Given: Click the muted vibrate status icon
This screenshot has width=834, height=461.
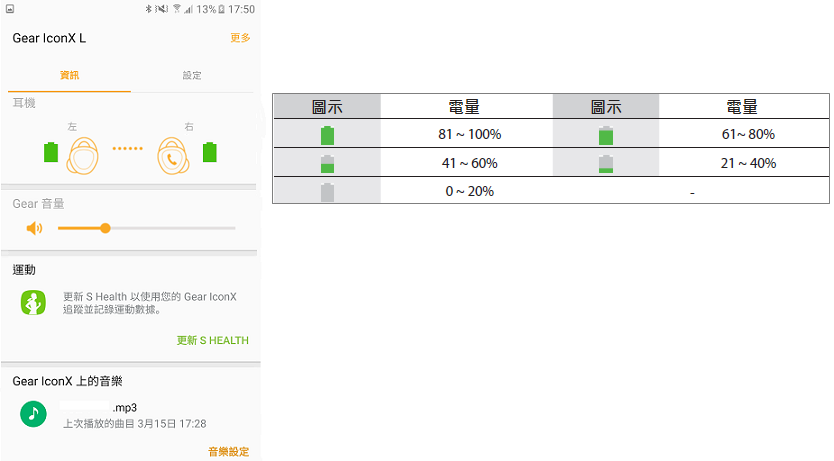Looking at the screenshot, I should pyautogui.click(x=162, y=9).
